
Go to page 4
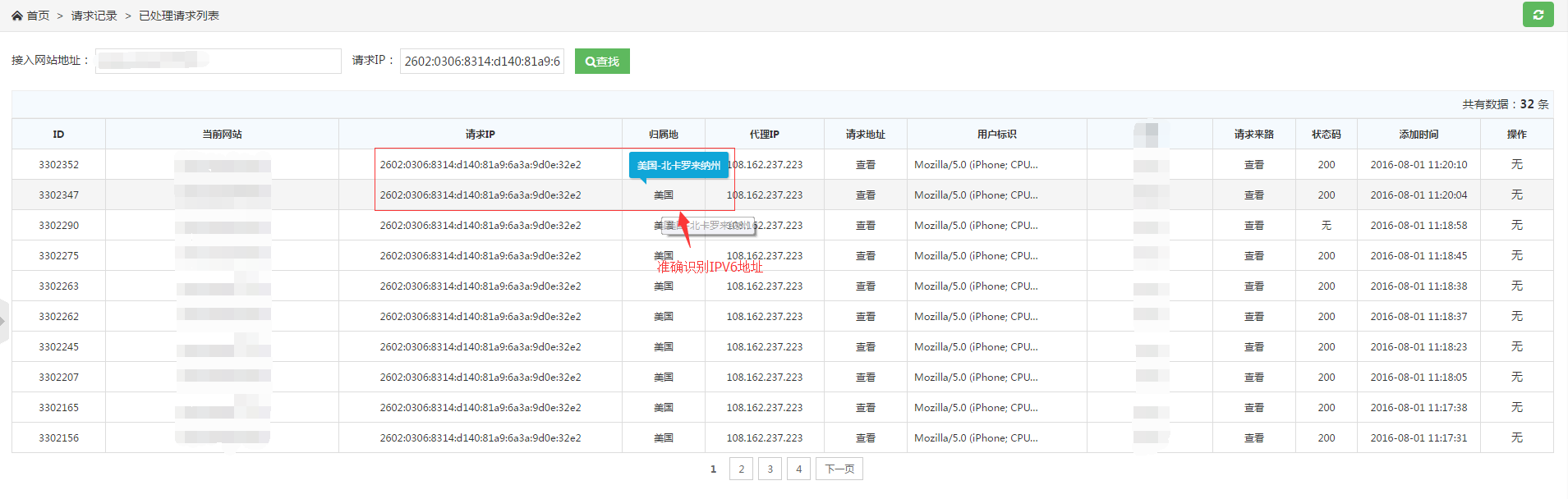tap(798, 469)
